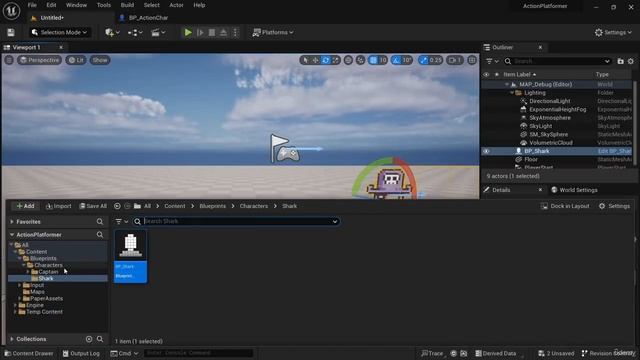Select the translate gizmo tool
Image resolution: width=640 pixels, height=360 pixels.
click(315, 60)
